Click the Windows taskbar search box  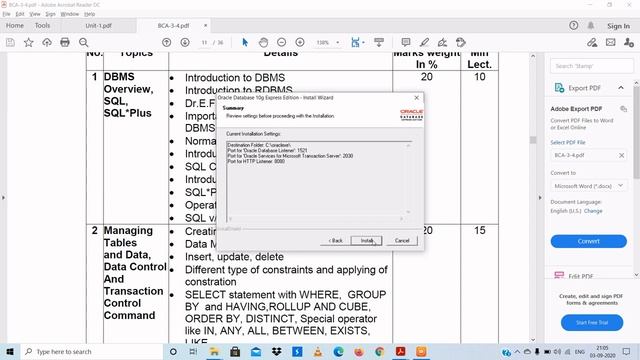92,351
